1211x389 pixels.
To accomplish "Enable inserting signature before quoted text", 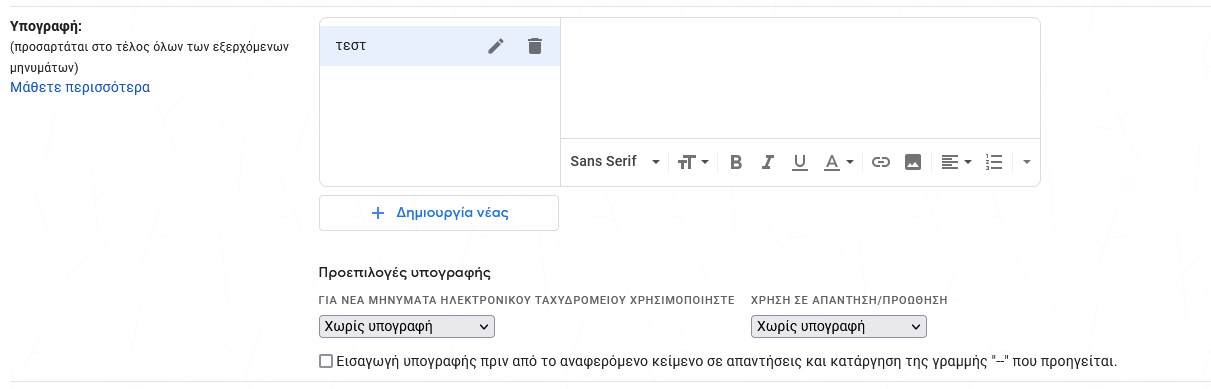I will pyautogui.click(x=326, y=361).
